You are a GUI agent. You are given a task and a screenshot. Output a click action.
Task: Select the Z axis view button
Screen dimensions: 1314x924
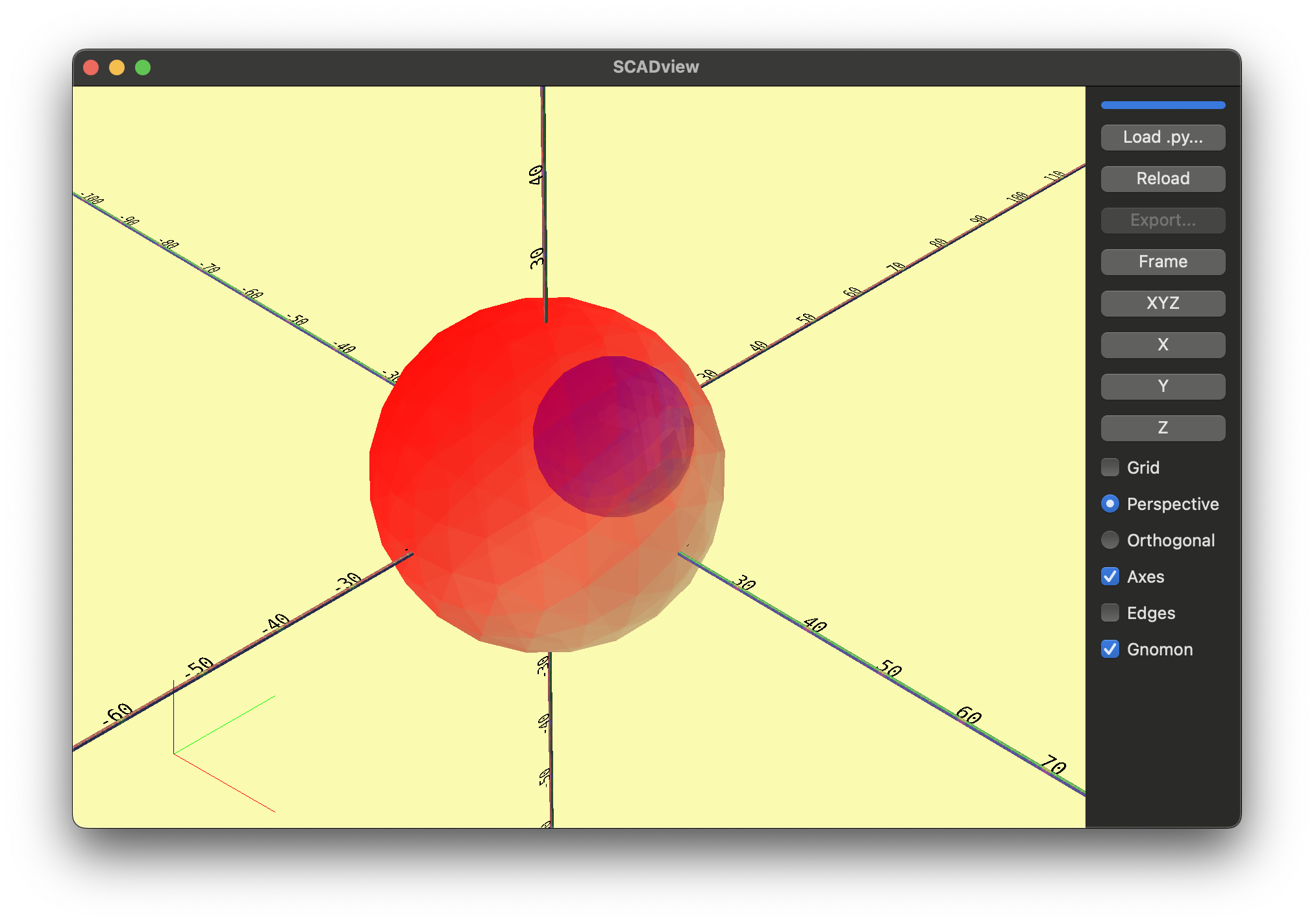click(1162, 428)
